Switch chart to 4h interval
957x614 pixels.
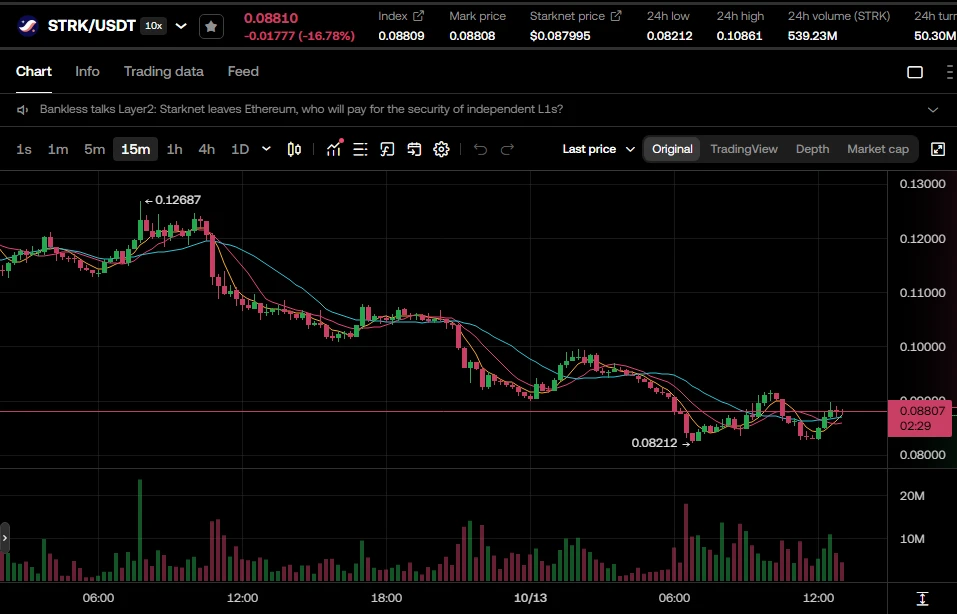point(207,150)
